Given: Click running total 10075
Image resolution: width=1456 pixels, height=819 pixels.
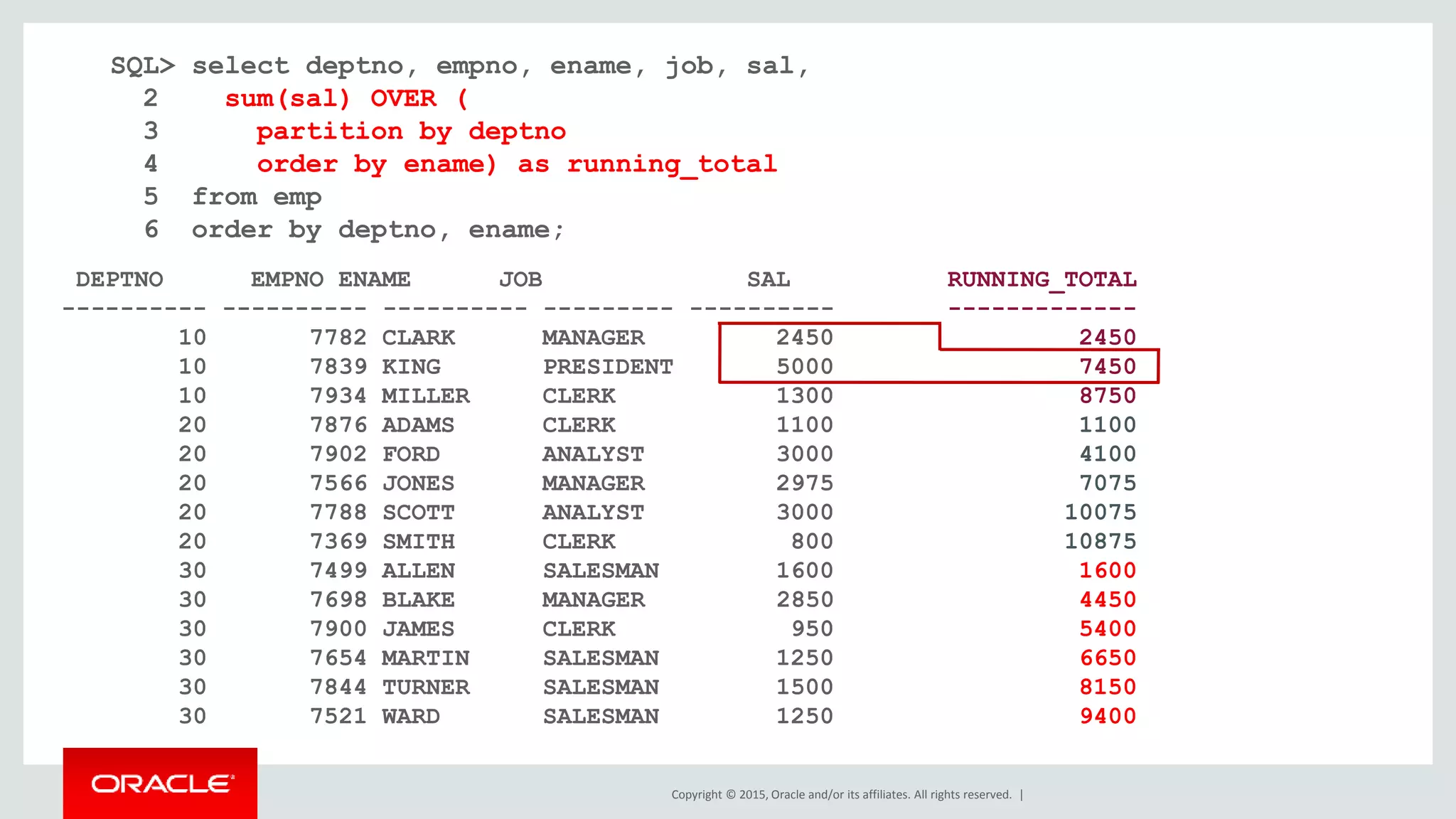Looking at the screenshot, I should pos(1101,513).
